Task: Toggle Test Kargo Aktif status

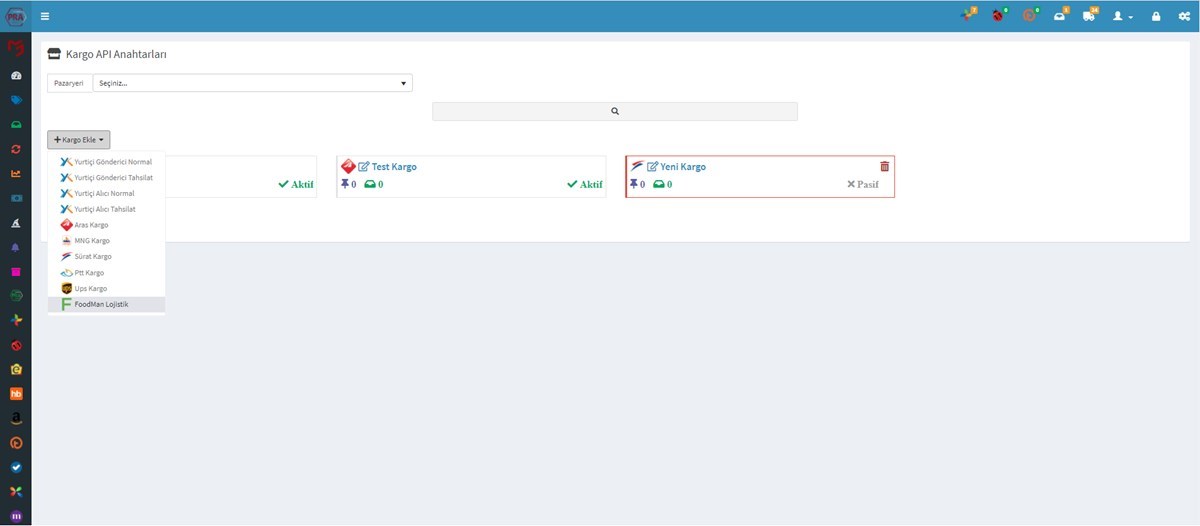Action: point(585,184)
